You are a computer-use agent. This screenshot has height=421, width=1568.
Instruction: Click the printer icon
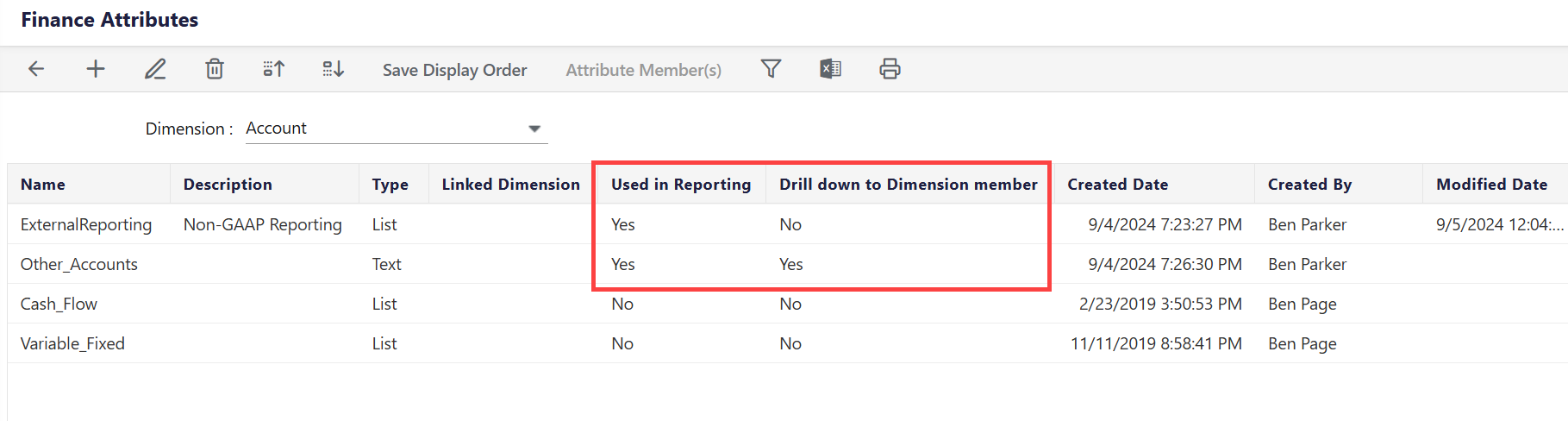890,69
